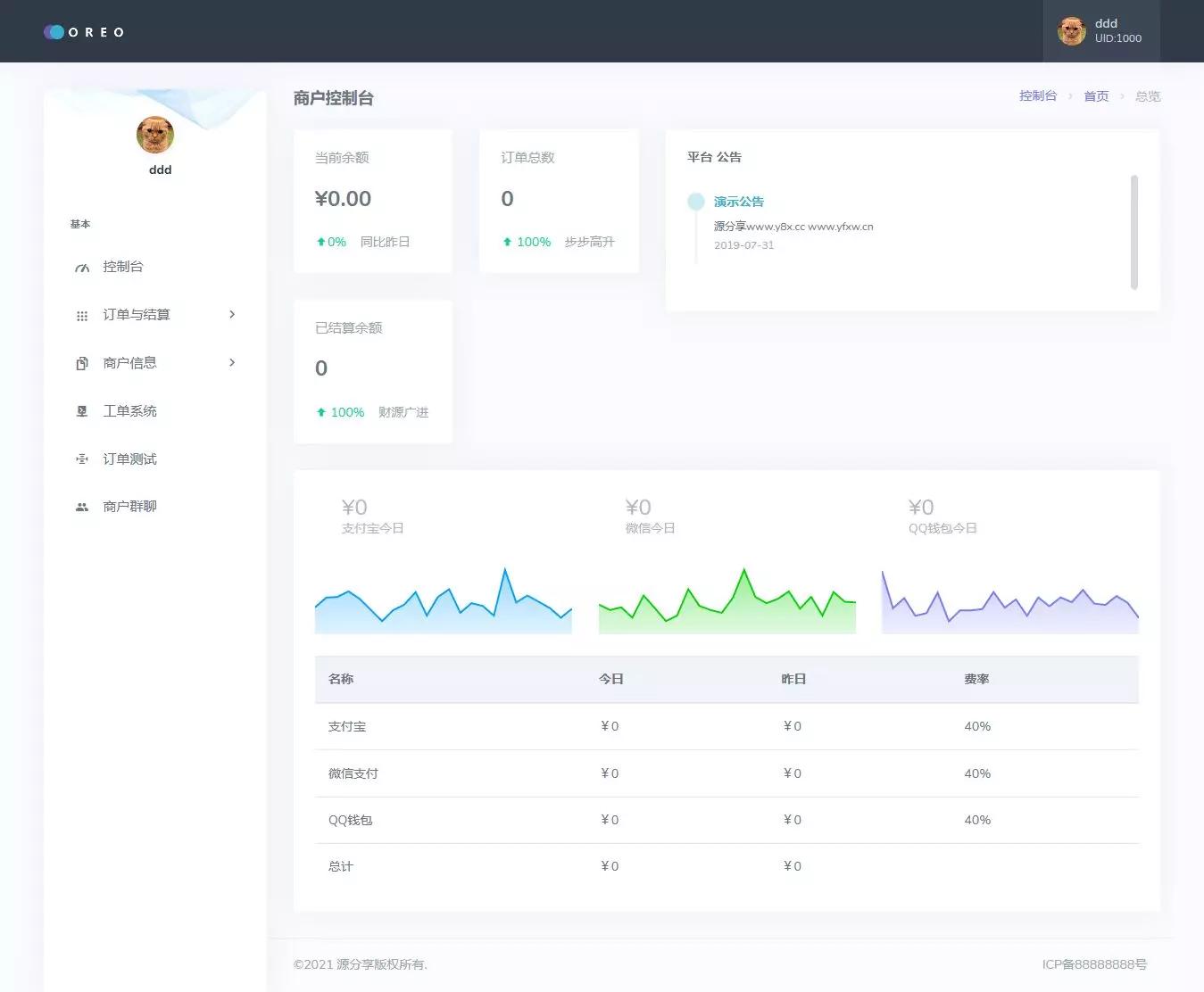
Task: Click the 工单系统 ticket icon
Action: point(82,411)
